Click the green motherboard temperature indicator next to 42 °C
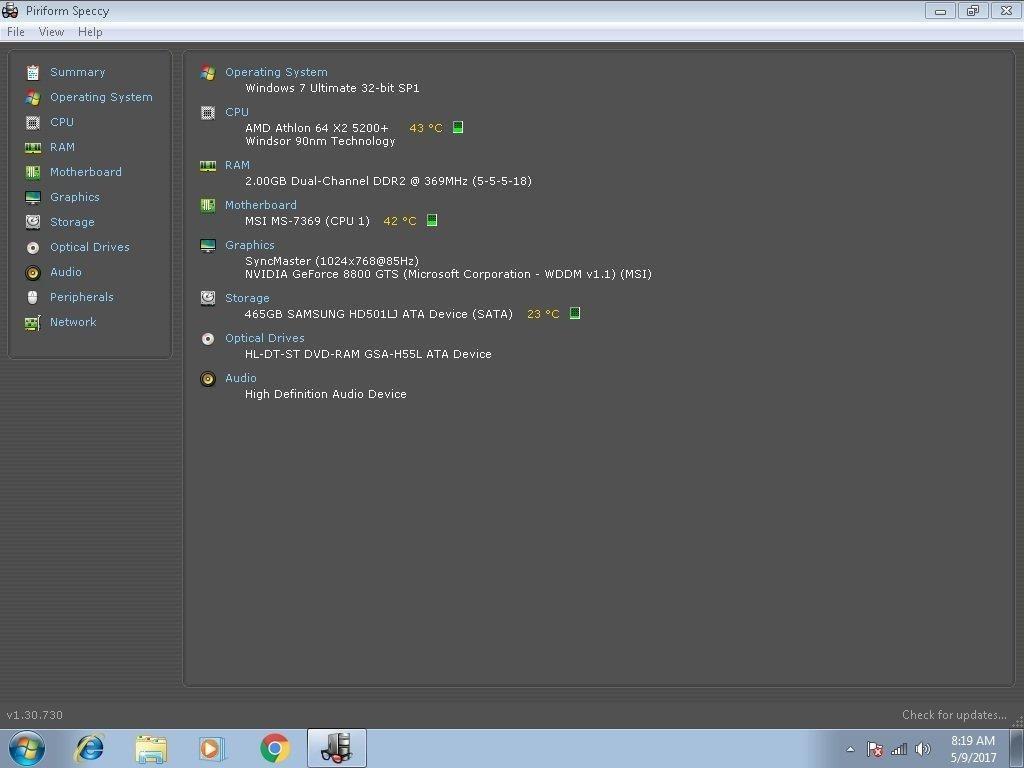 (432, 220)
